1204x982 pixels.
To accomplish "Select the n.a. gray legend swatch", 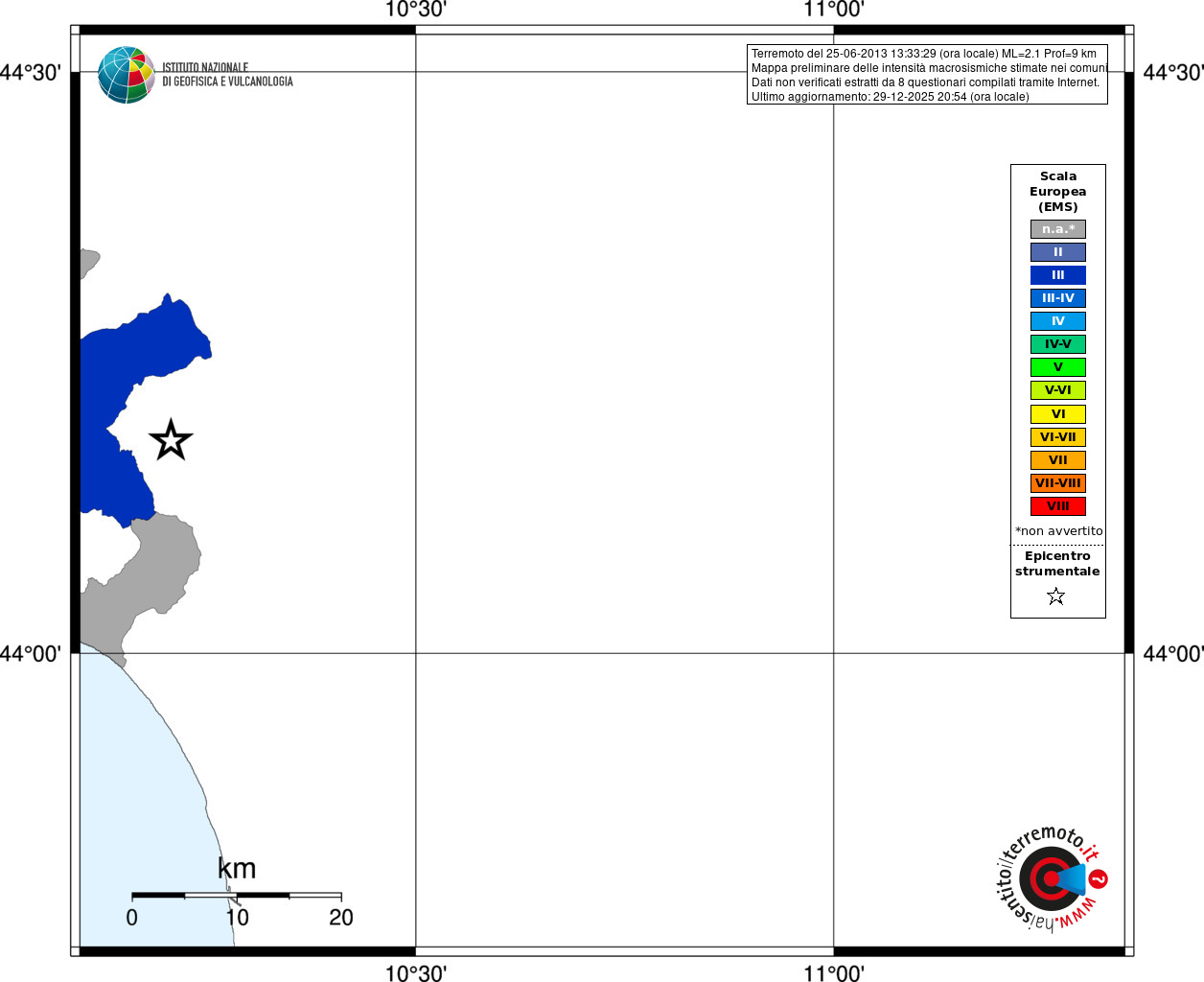I will pyautogui.click(x=1058, y=229).
